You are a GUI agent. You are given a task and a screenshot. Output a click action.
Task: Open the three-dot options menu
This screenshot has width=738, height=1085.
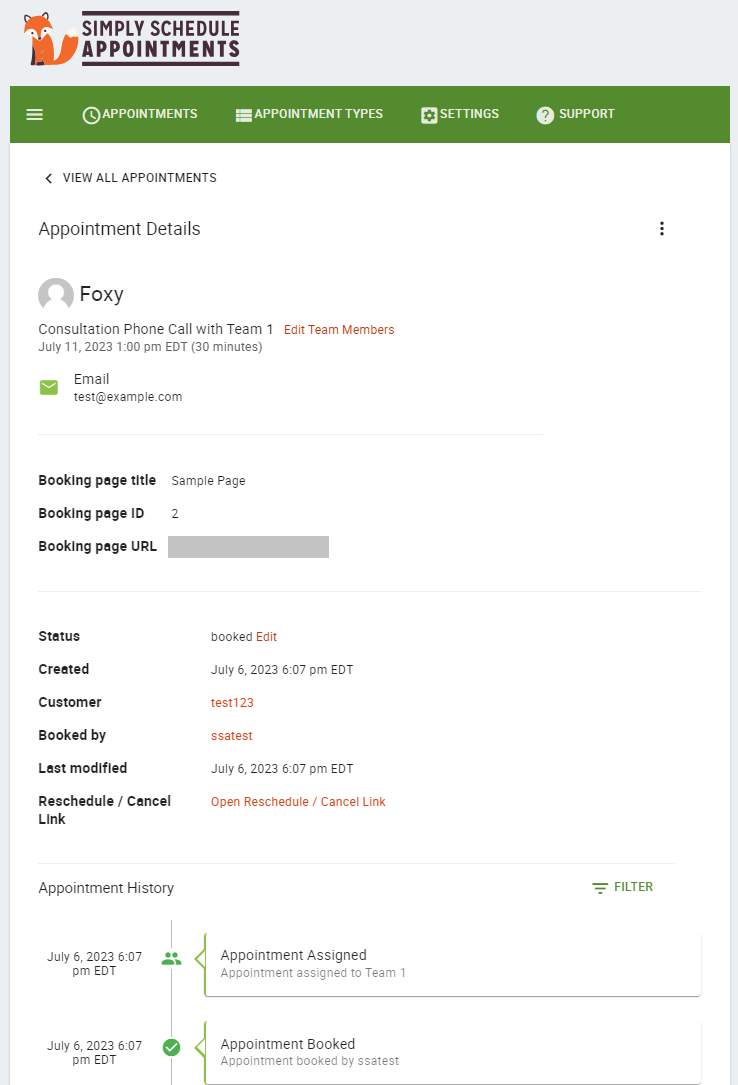click(x=662, y=228)
